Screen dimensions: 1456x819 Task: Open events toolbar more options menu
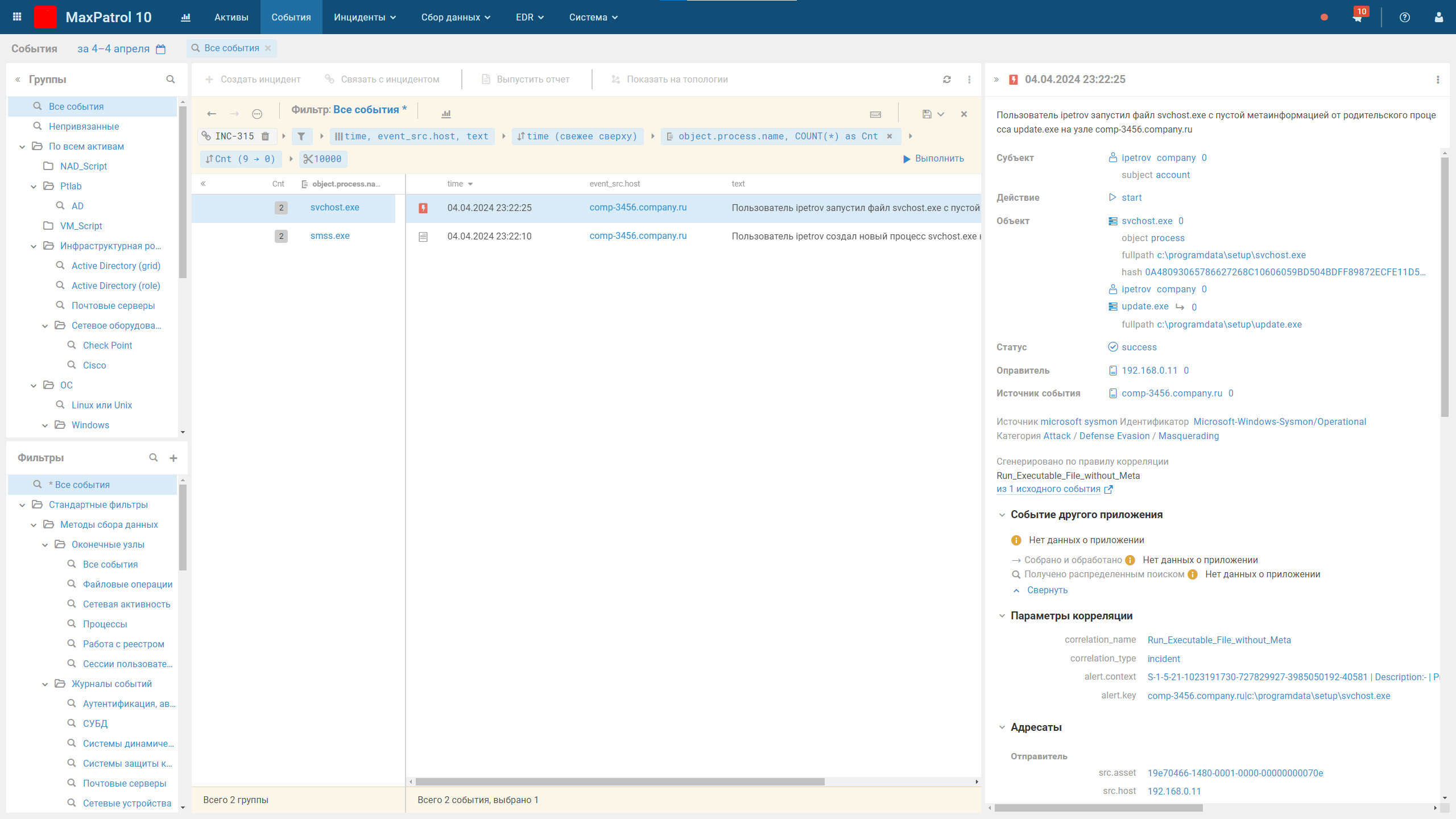969,79
